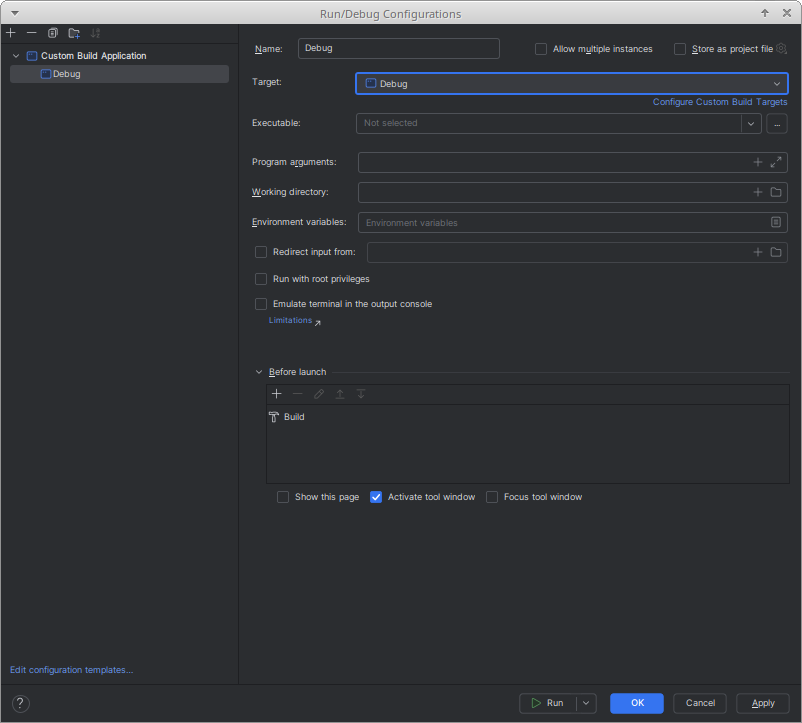Enable Run with root privileges
This screenshot has height=723, width=802.
pyautogui.click(x=261, y=279)
